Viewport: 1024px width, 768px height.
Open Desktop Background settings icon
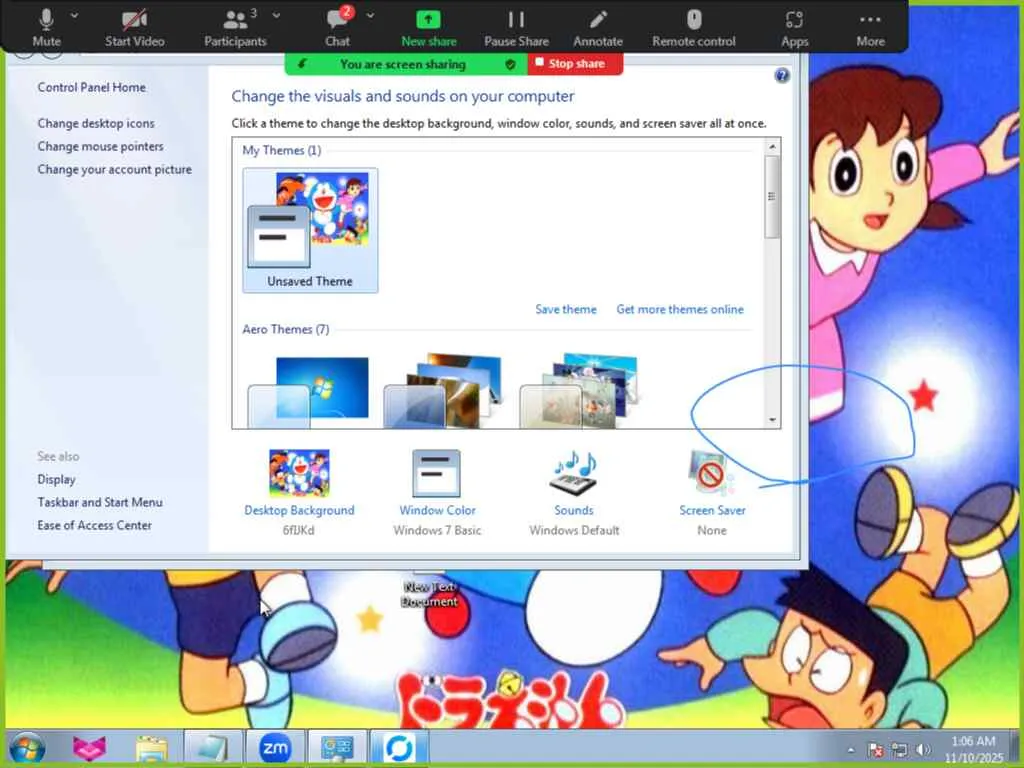299,473
